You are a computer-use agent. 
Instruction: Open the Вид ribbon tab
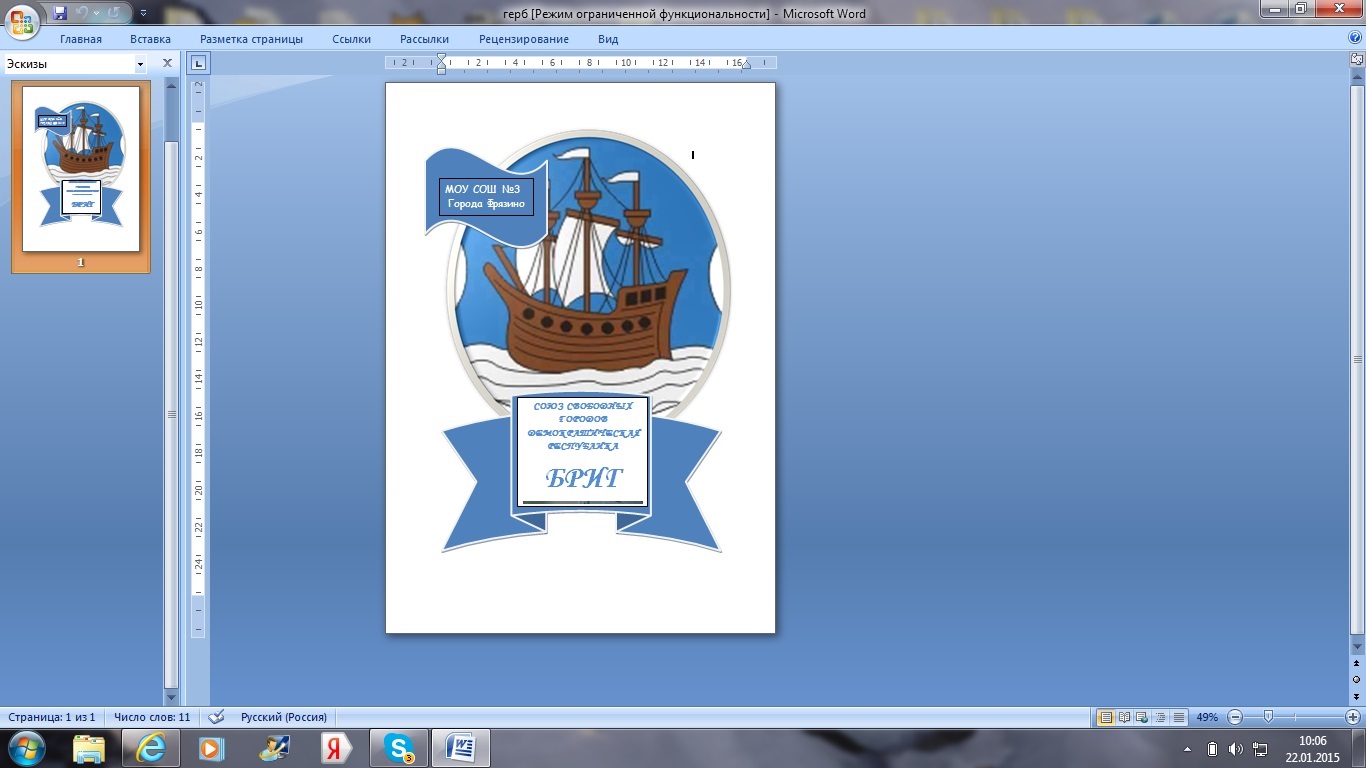pos(608,39)
